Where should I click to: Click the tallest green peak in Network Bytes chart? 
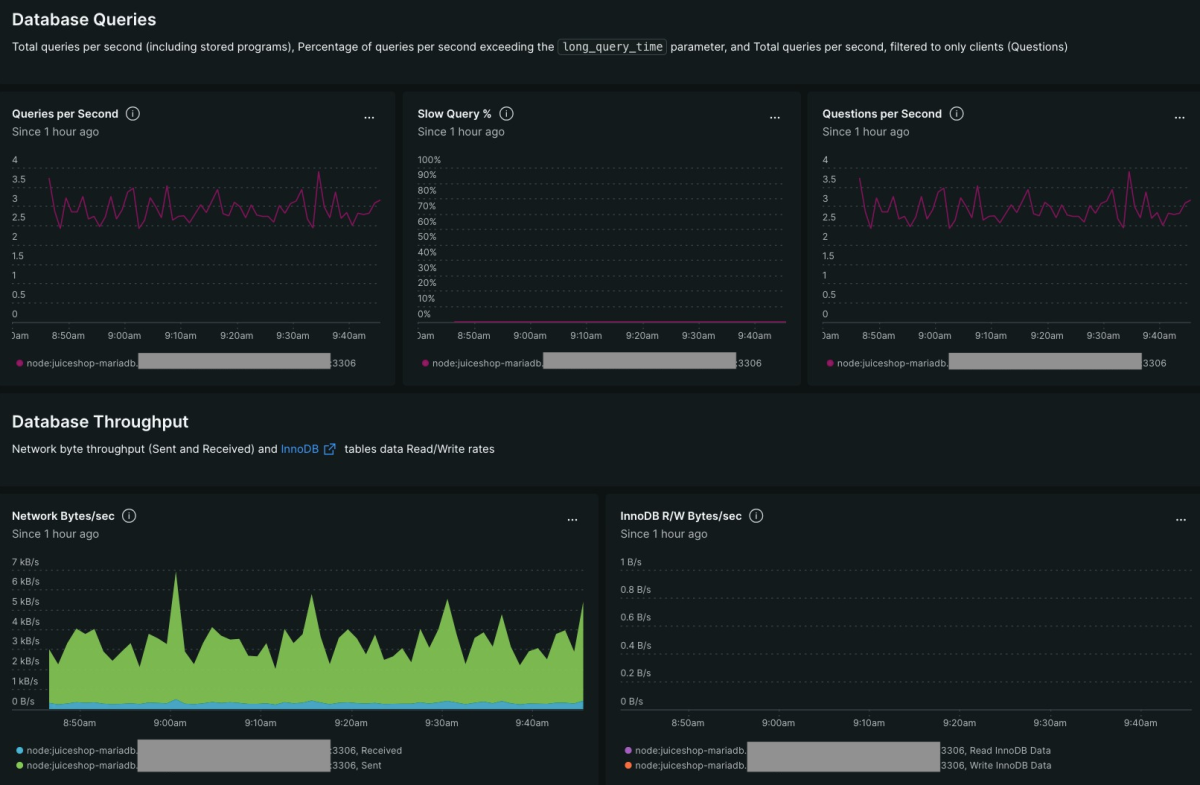(177, 575)
